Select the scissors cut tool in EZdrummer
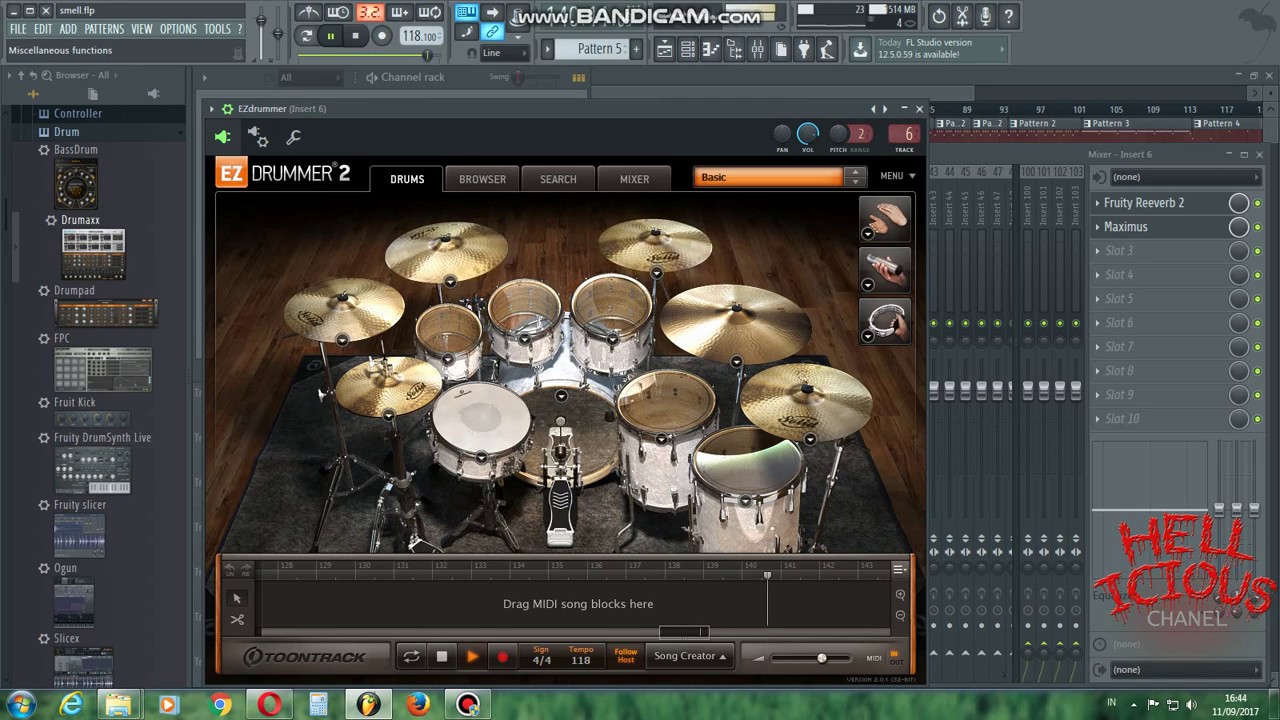 click(x=237, y=620)
